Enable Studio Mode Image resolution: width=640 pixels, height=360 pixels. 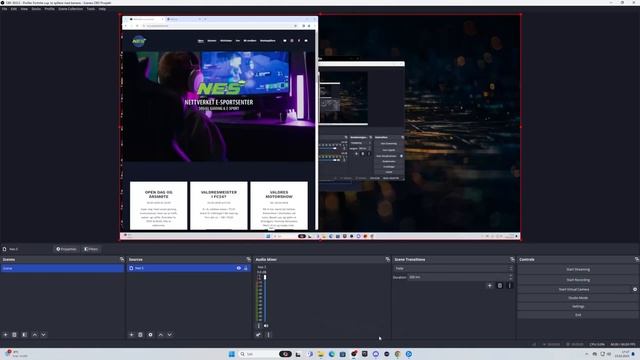click(578, 298)
